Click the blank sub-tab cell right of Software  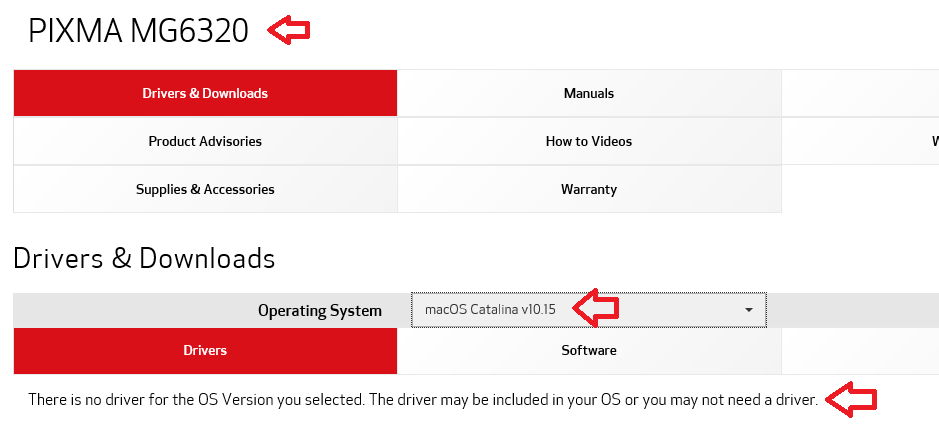860,350
